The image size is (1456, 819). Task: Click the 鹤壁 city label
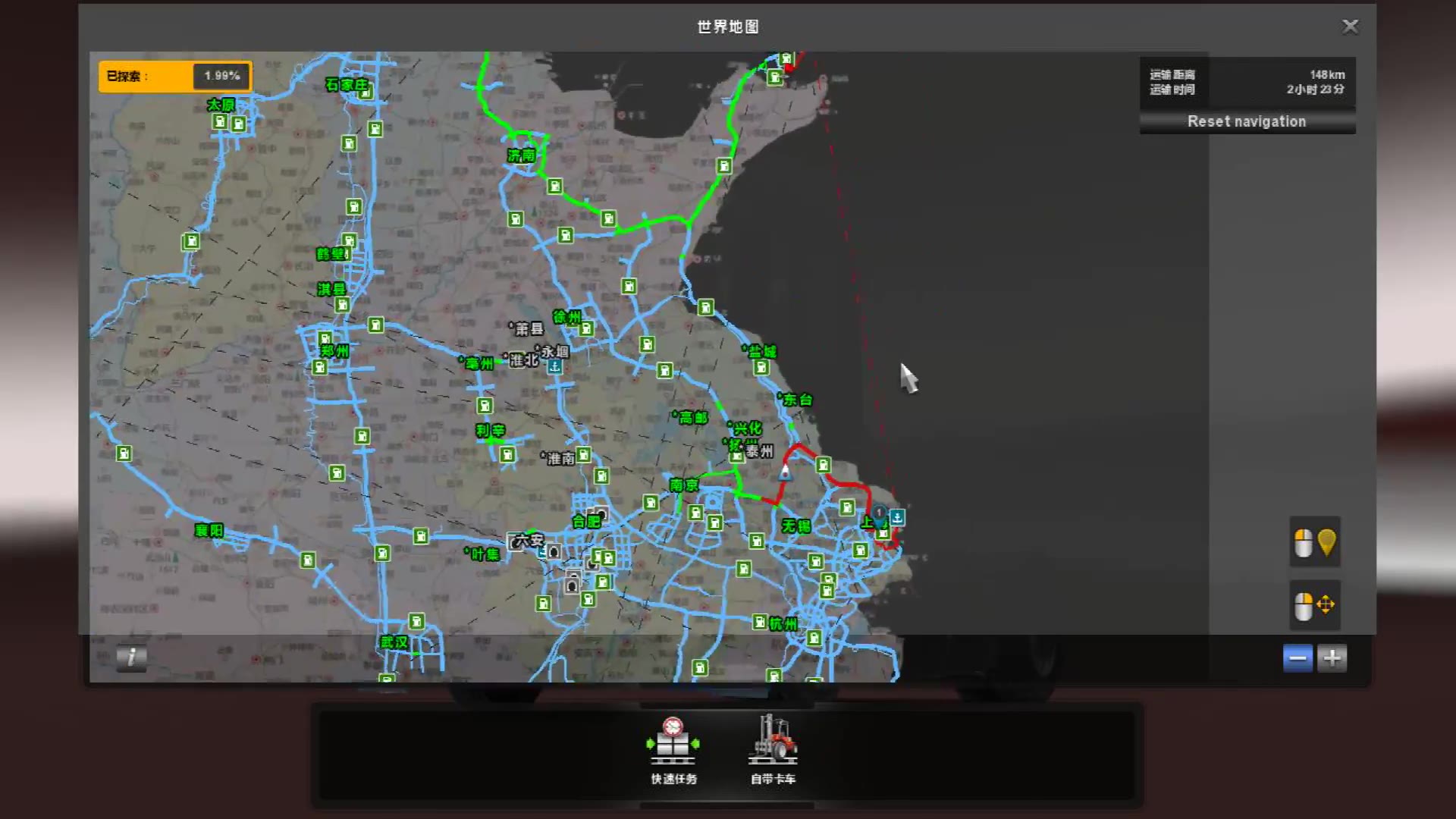(331, 254)
